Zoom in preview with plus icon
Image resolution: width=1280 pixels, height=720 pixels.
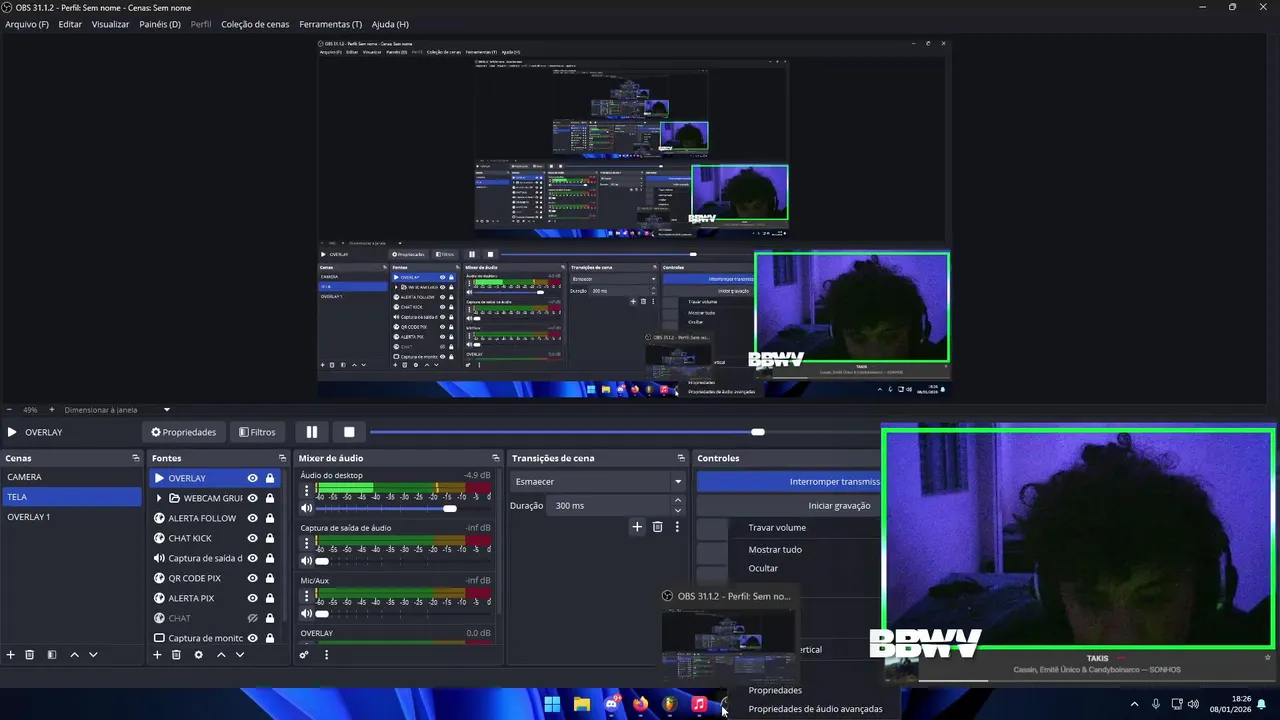point(52,409)
